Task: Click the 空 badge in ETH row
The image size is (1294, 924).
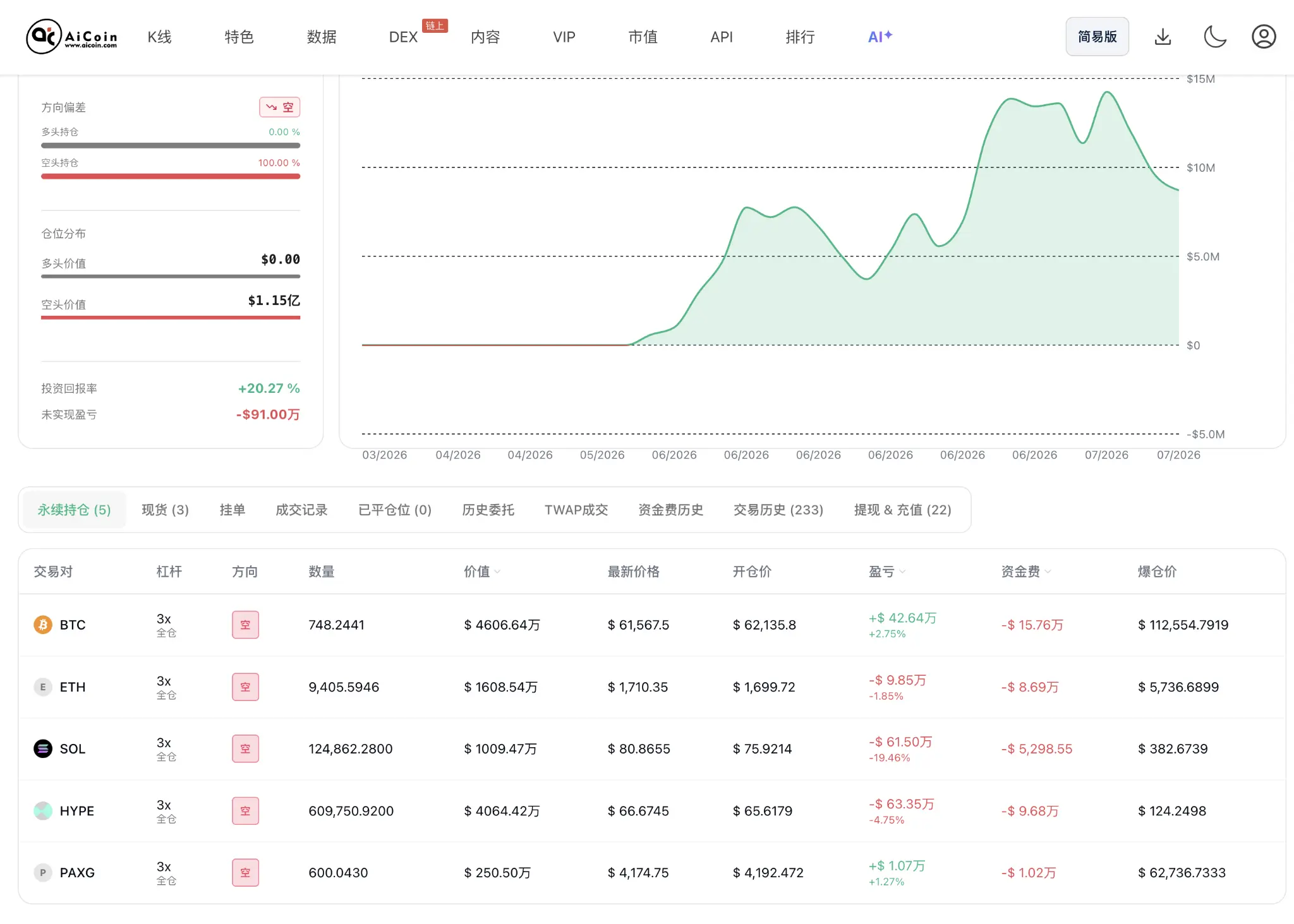Action: [x=245, y=687]
